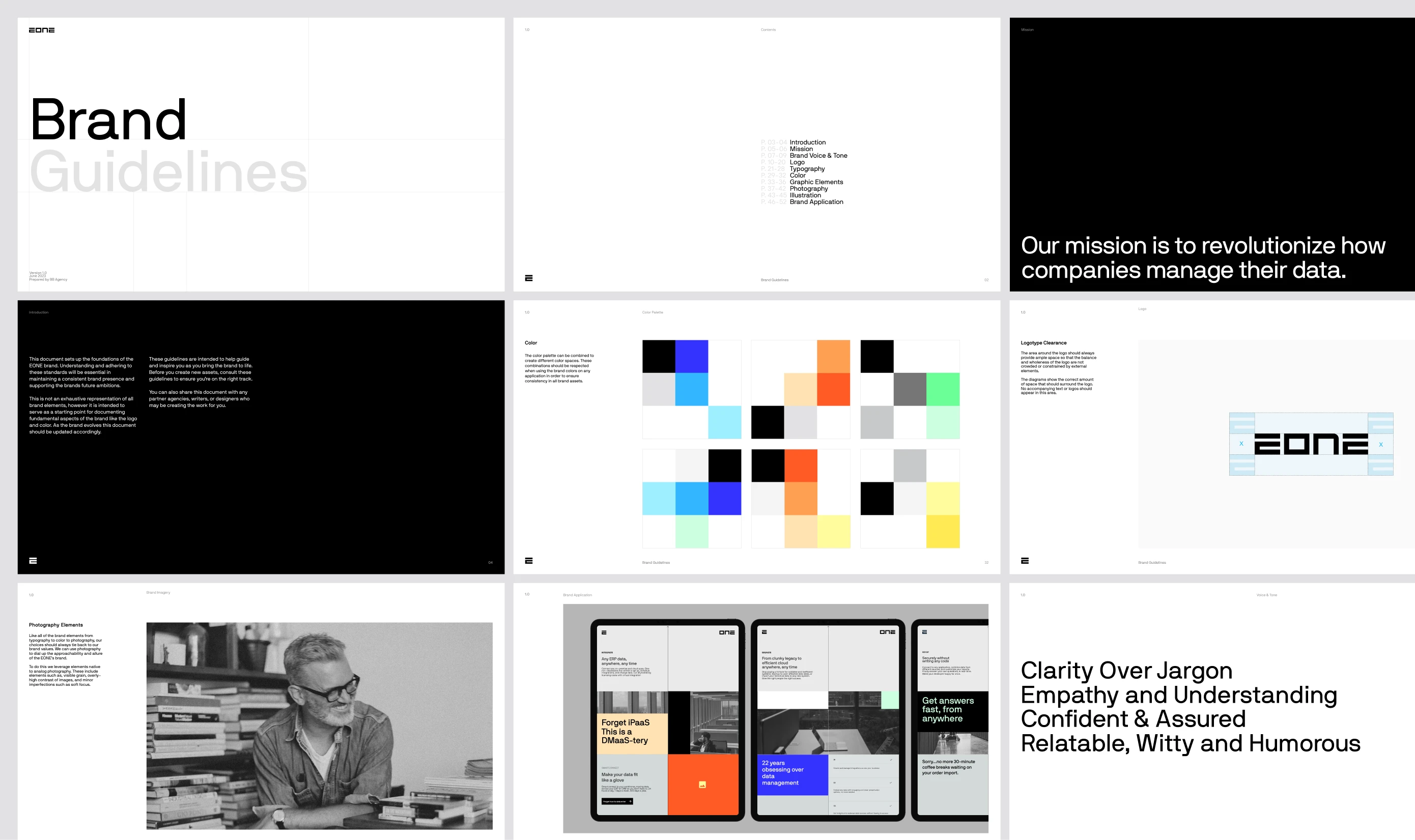Viewport: 1415px width, 840px height.
Task: Pick the bright green swatch in the third palette
Action: tap(942, 389)
